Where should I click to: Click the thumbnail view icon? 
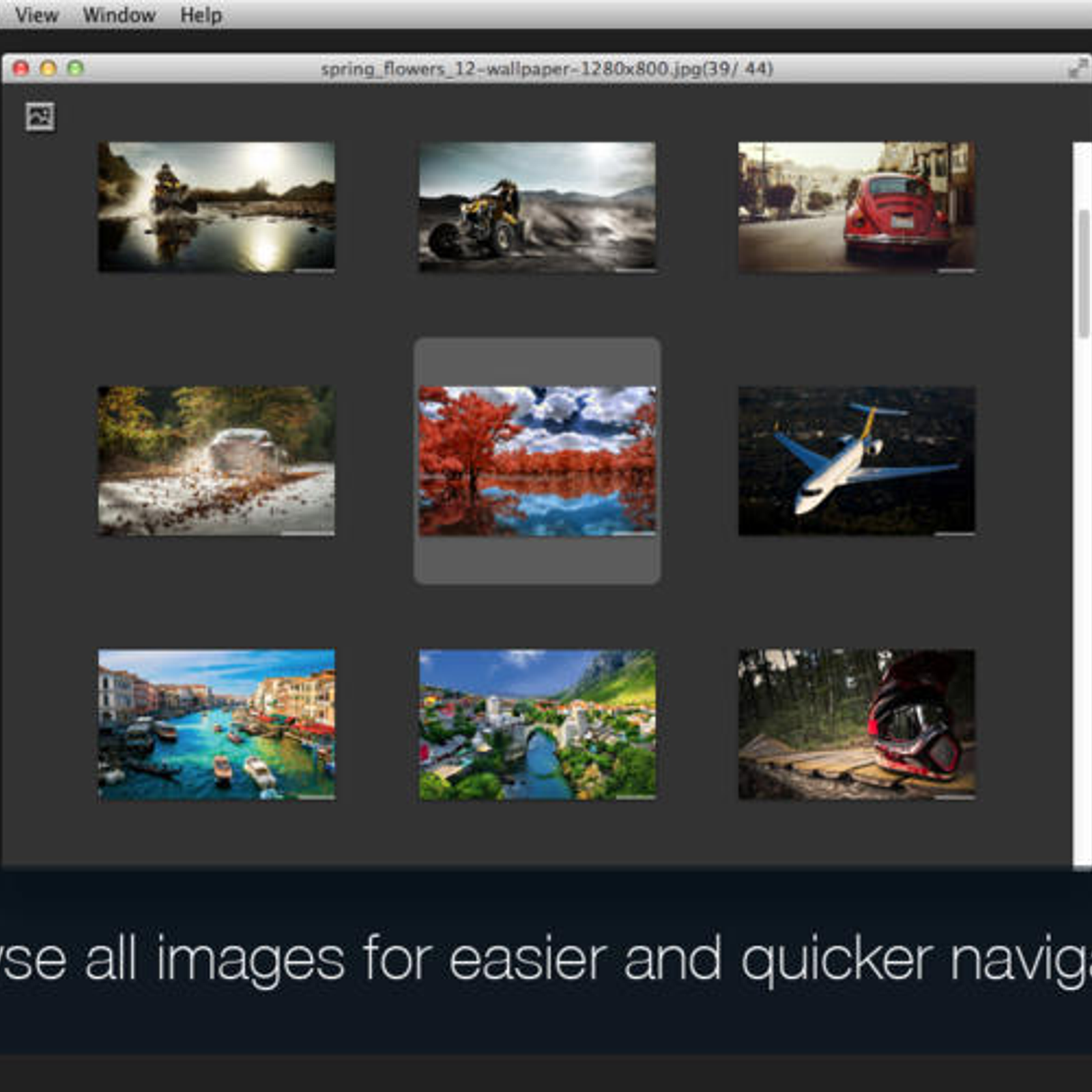(40, 117)
